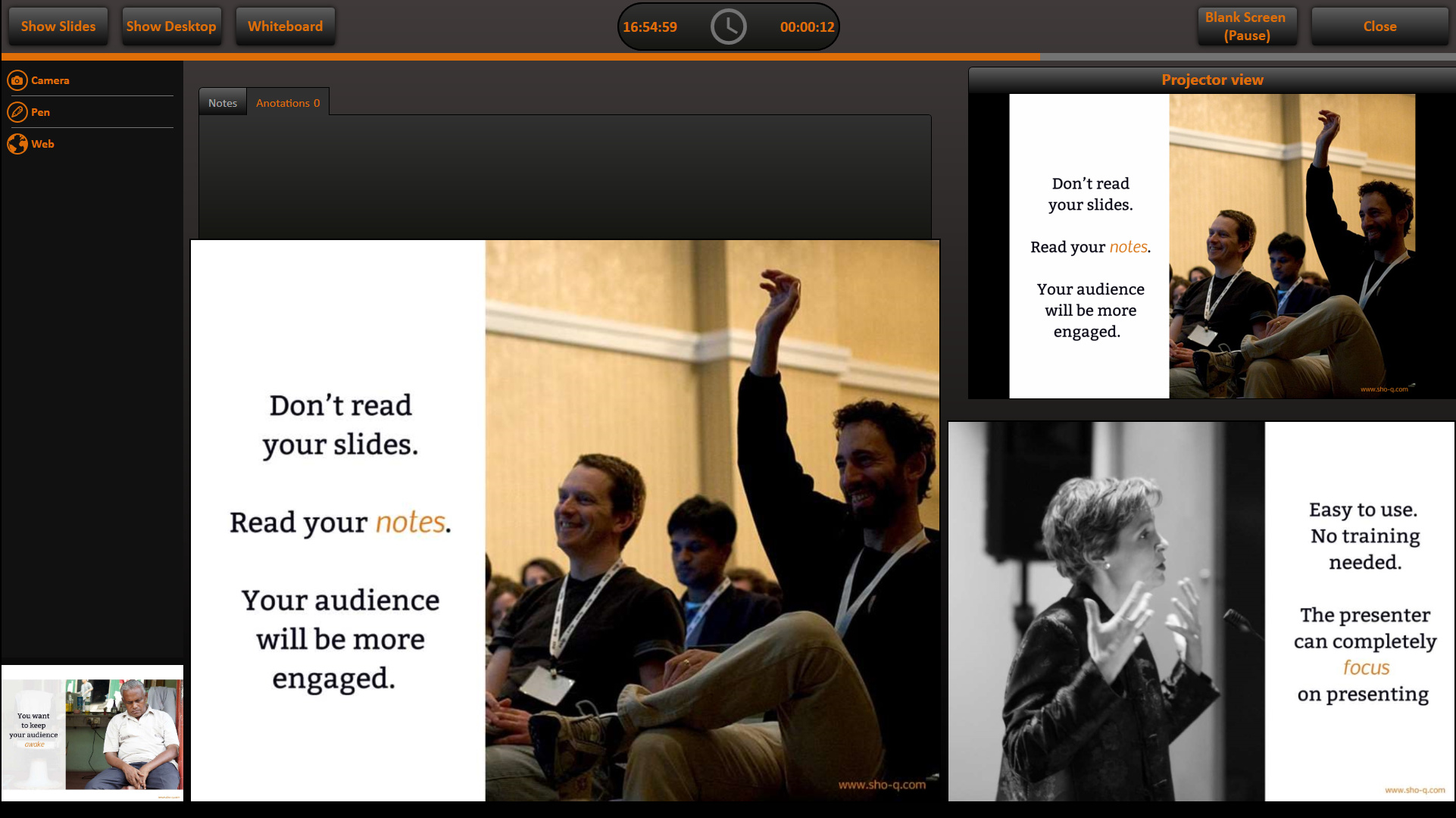Click the next slide preview image
This screenshot has height=818, width=1456.
1201,611
